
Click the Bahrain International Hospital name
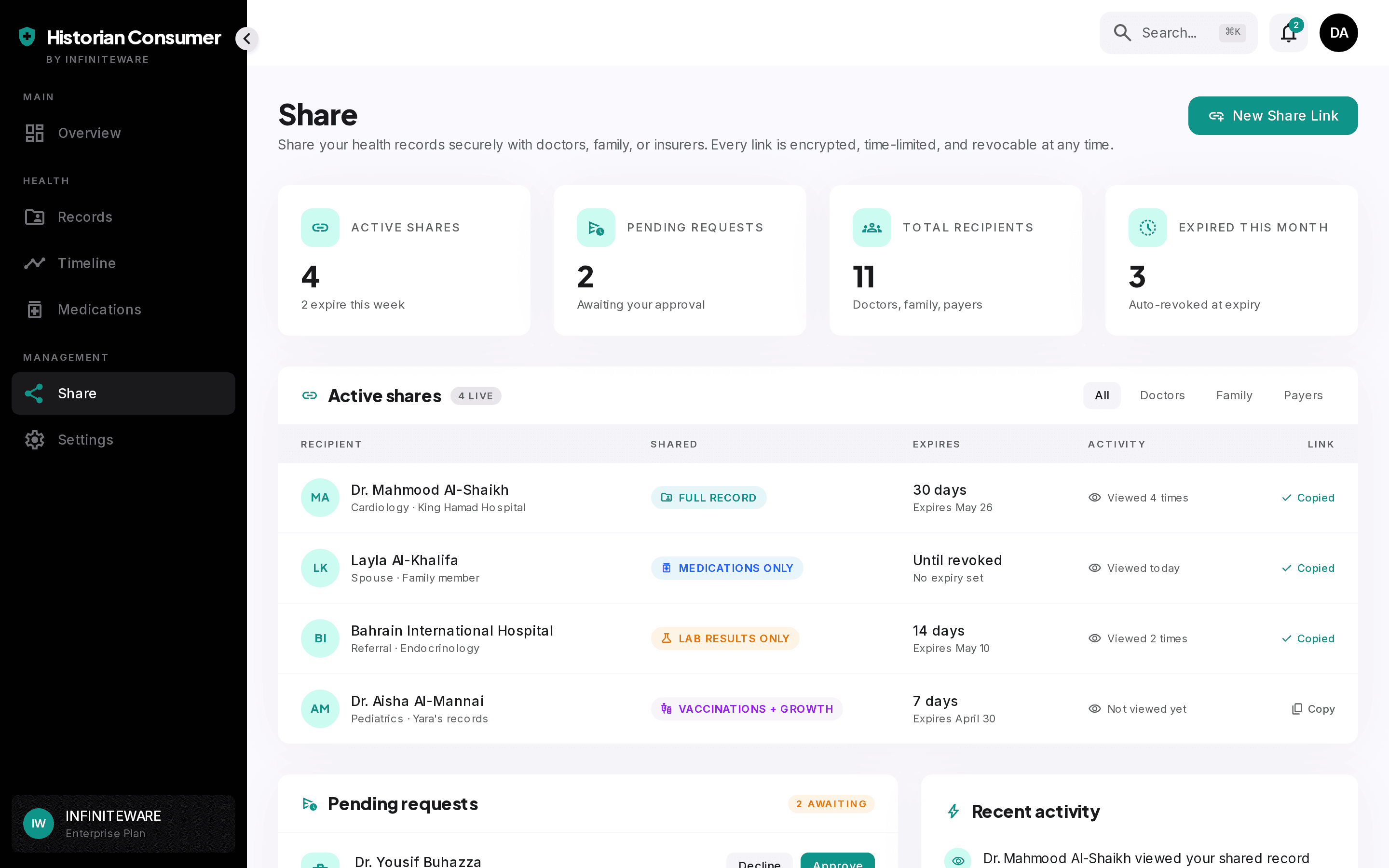[452, 630]
